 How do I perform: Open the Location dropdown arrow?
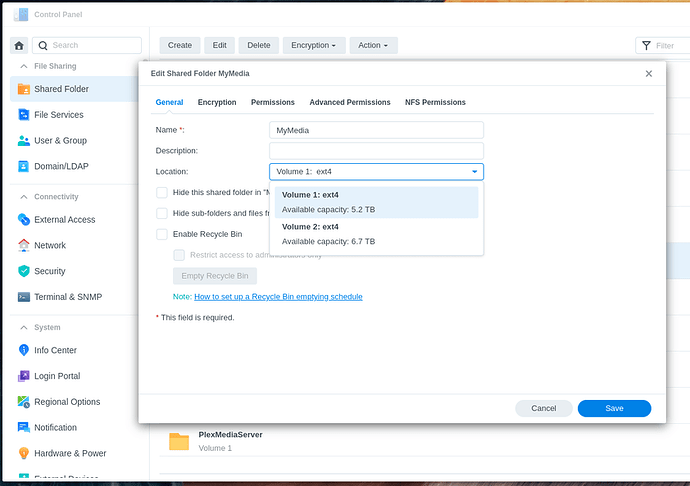474,172
